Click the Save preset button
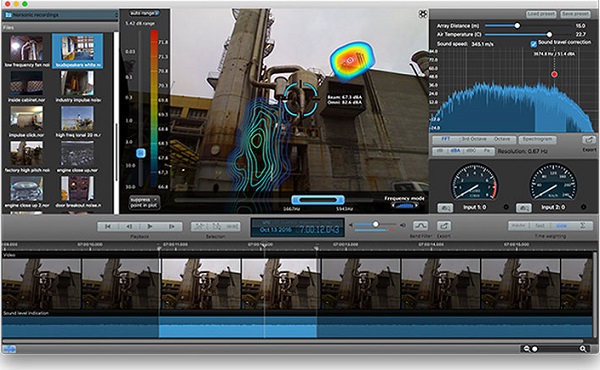The image size is (600, 370). pos(575,14)
